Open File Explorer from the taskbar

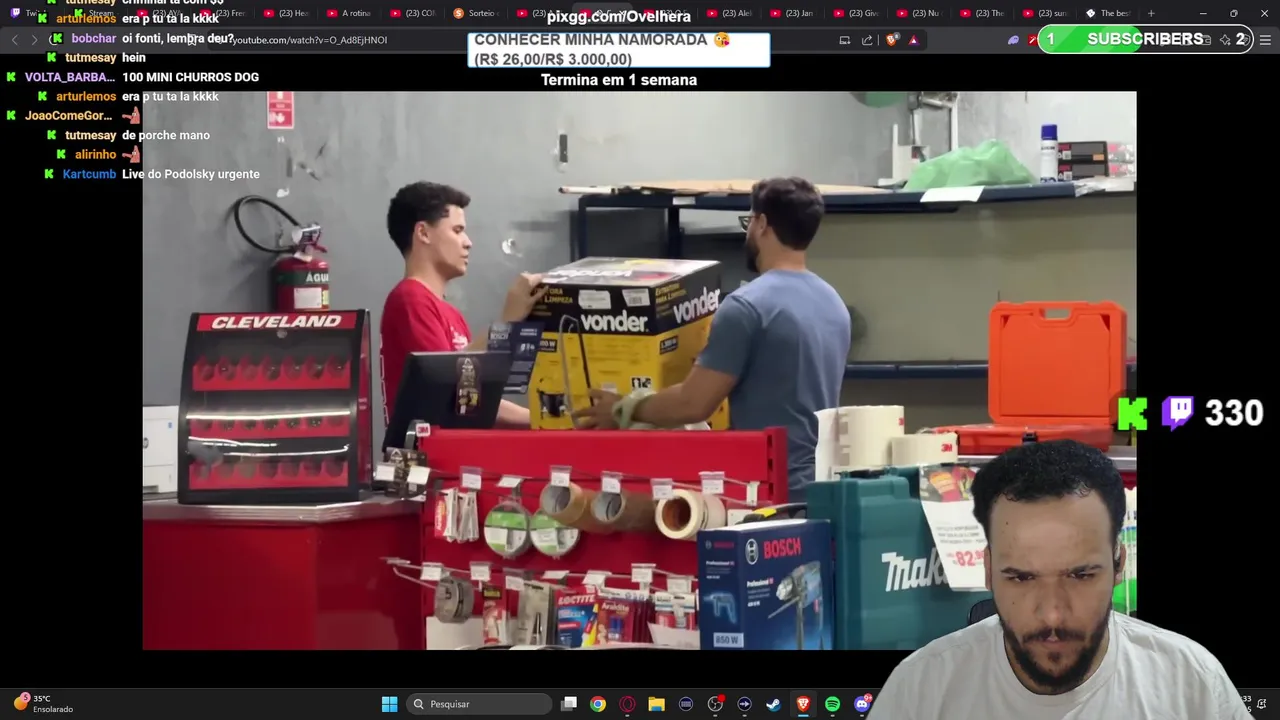click(x=656, y=704)
